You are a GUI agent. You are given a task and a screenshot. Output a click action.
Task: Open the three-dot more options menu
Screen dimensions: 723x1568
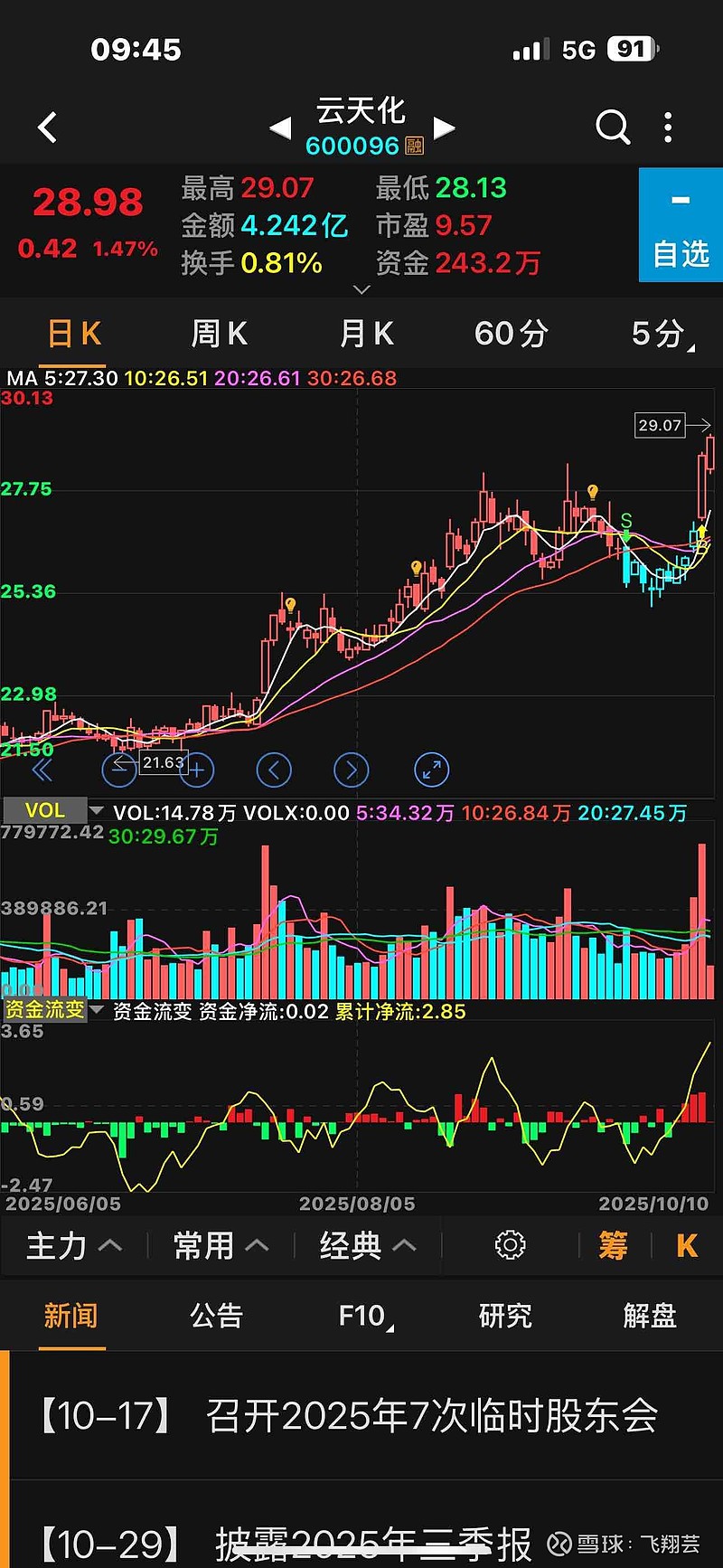click(x=668, y=128)
